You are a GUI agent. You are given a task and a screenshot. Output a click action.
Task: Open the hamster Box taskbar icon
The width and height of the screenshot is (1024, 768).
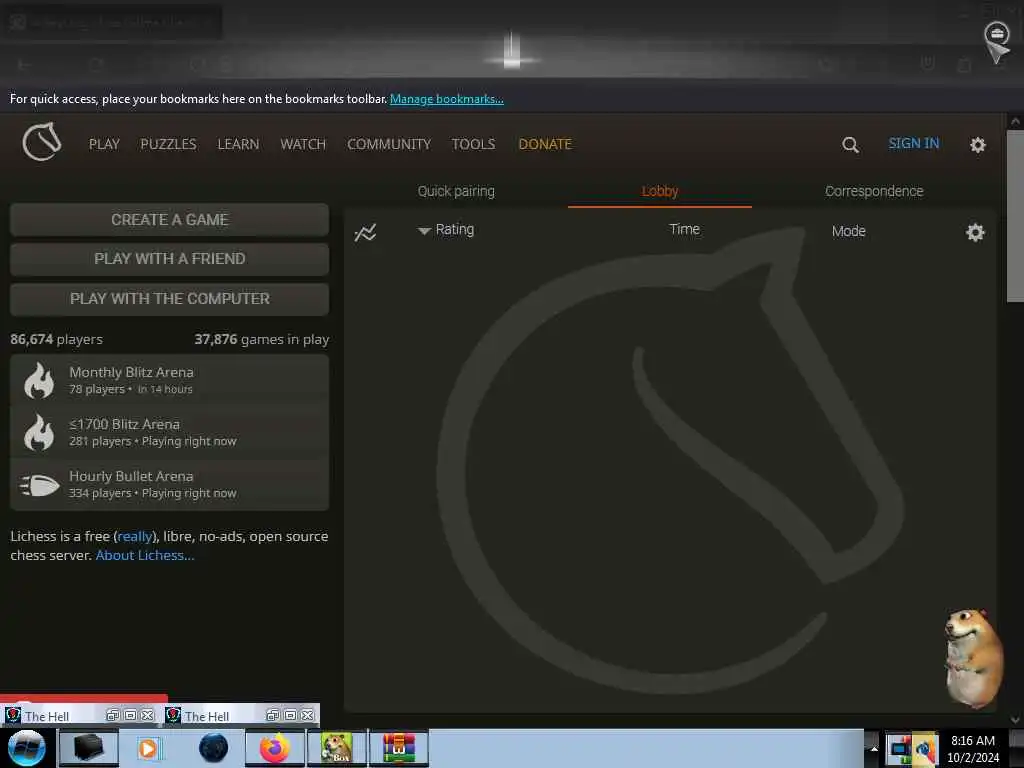pos(337,748)
